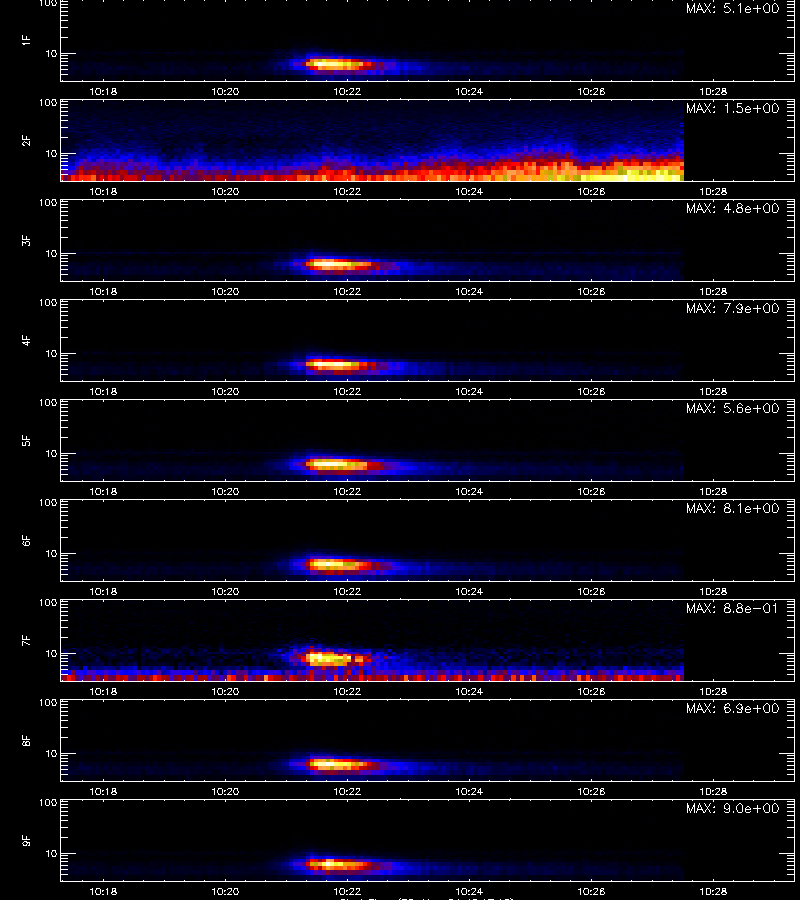Click the 100 y-axis value of panel 7F

pyautogui.click(x=48, y=603)
